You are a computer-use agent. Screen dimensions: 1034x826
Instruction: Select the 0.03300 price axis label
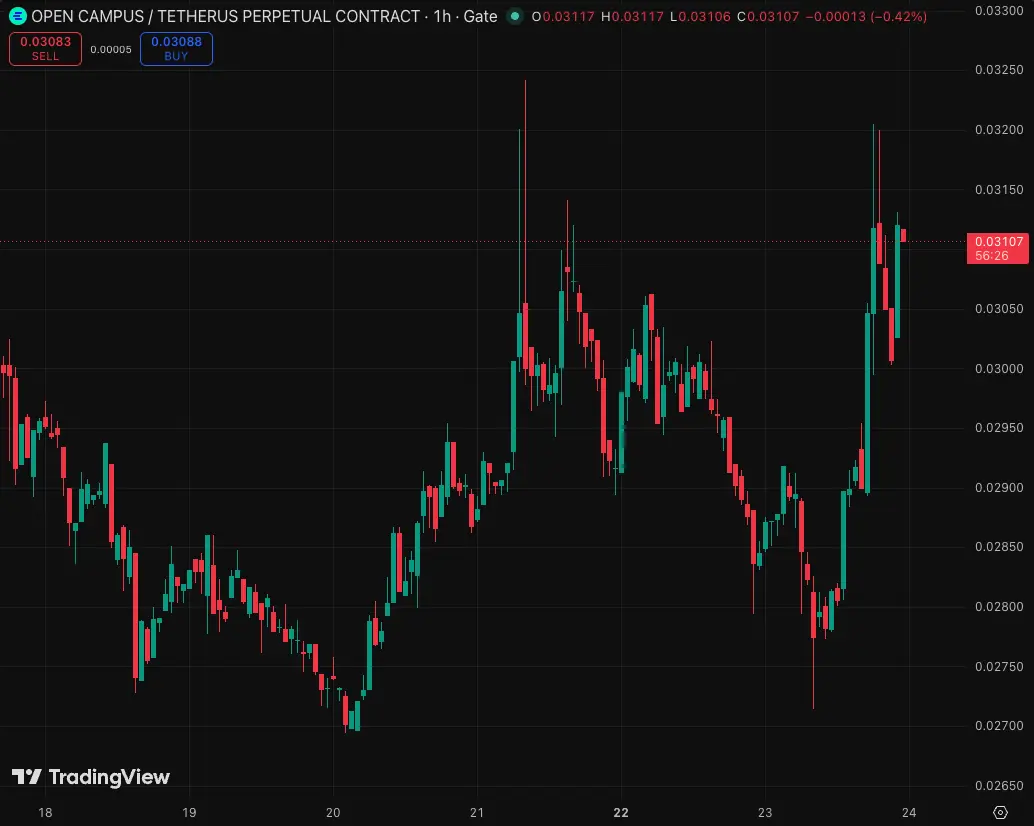point(998,11)
